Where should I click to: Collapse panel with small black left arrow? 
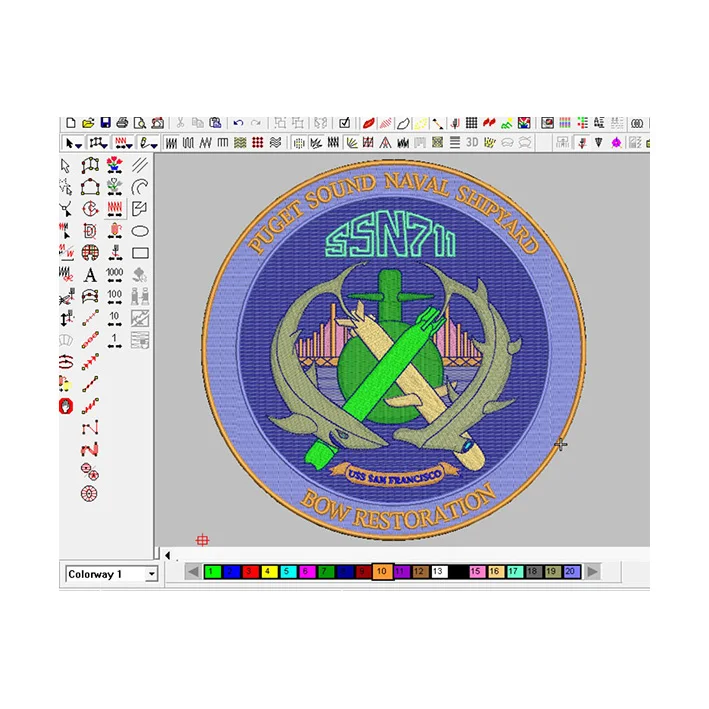[x=167, y=555]
